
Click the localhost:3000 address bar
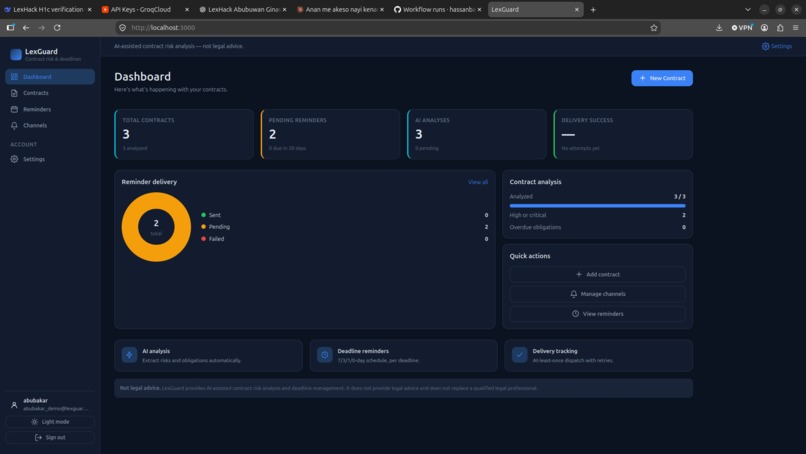(388, 28)
